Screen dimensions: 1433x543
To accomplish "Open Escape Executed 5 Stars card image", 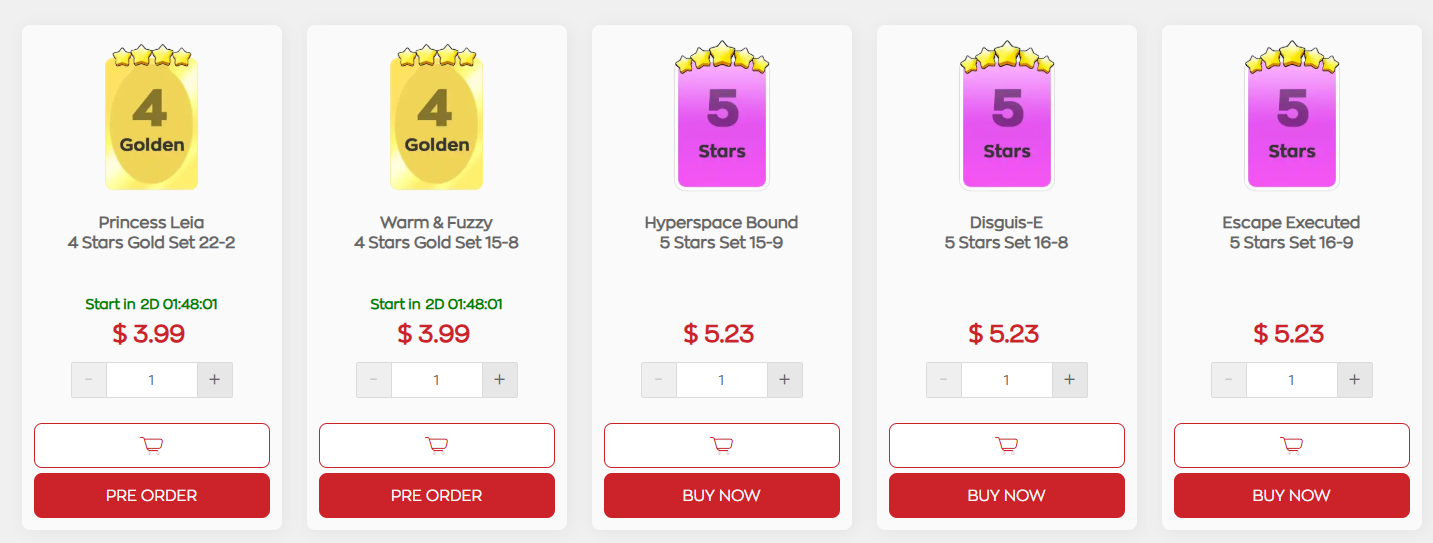I will pyautogui.click(x=1292, y=120).
